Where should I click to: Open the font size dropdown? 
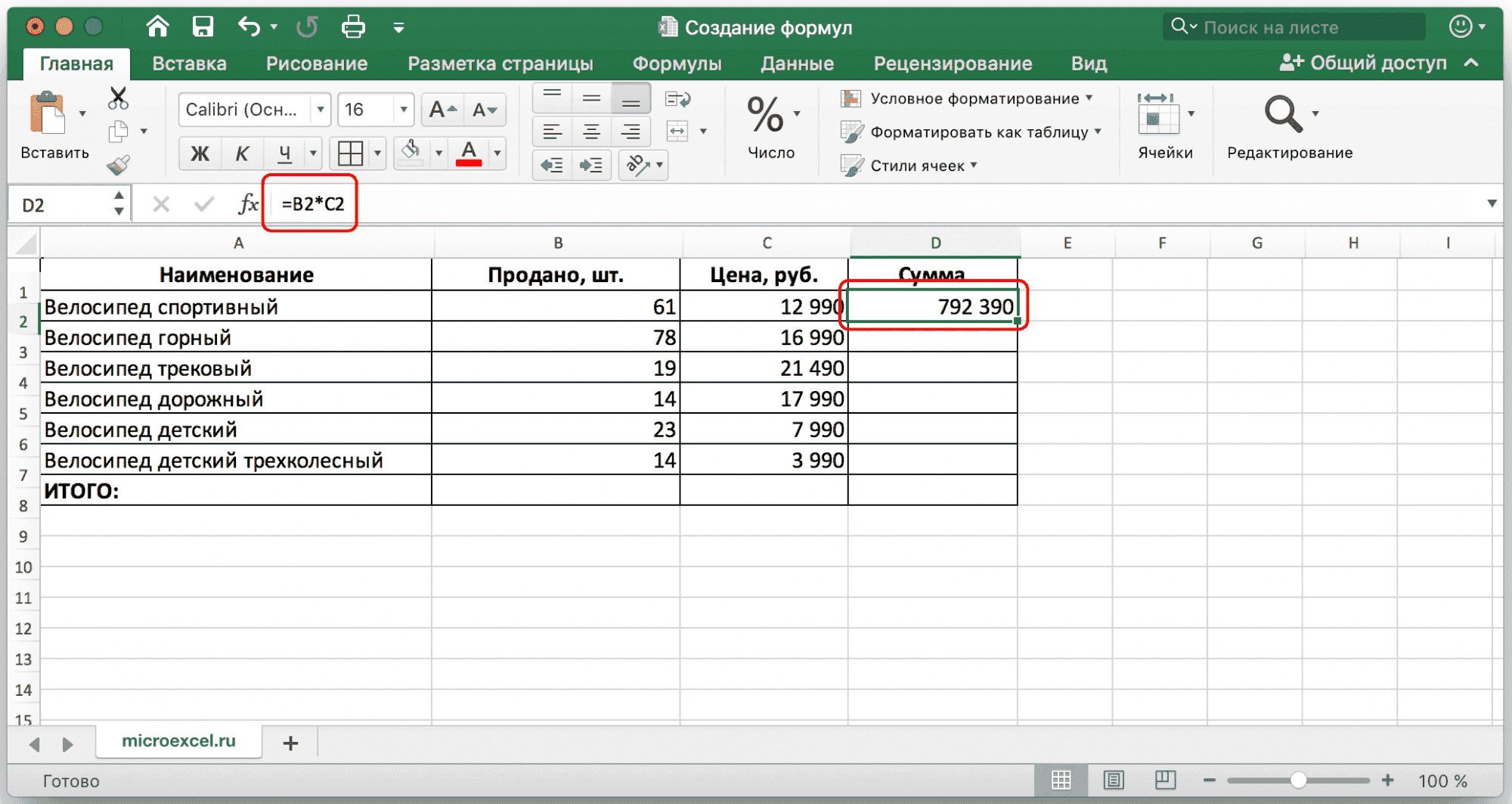tap(404, 110)
